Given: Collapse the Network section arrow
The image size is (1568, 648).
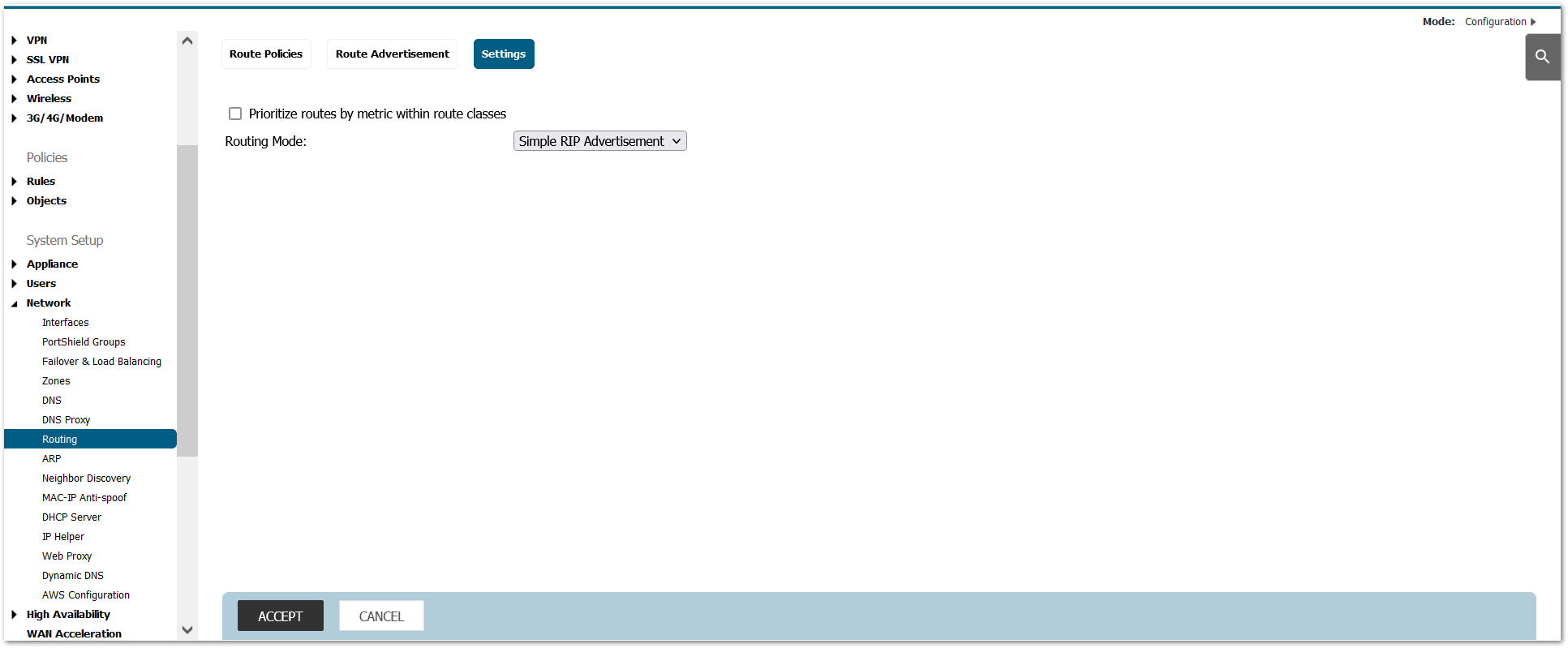Looking at the screenshot, I should point(14,304).
